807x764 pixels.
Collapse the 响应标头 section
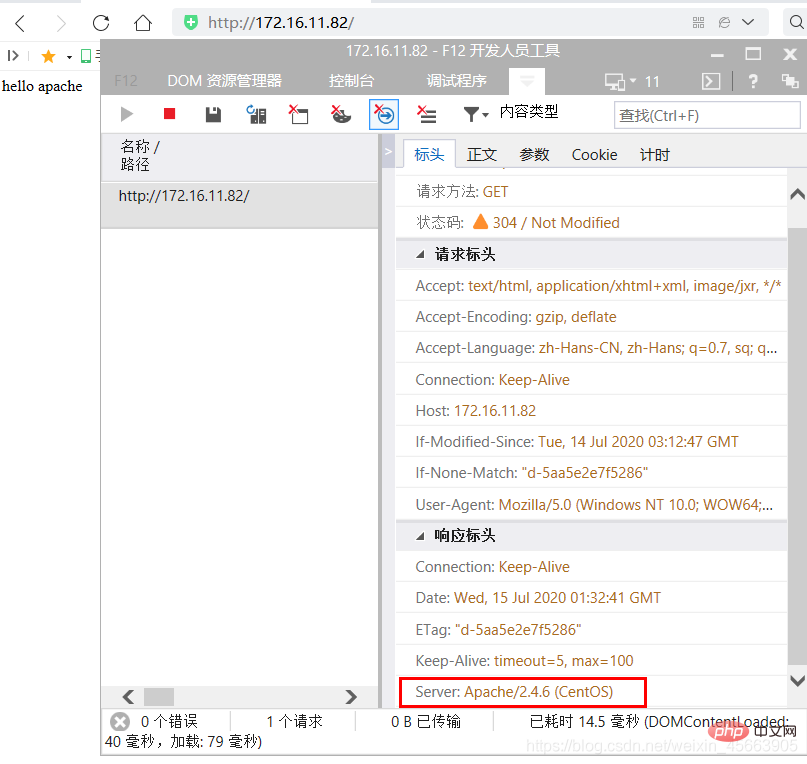[x=420, y=536]
